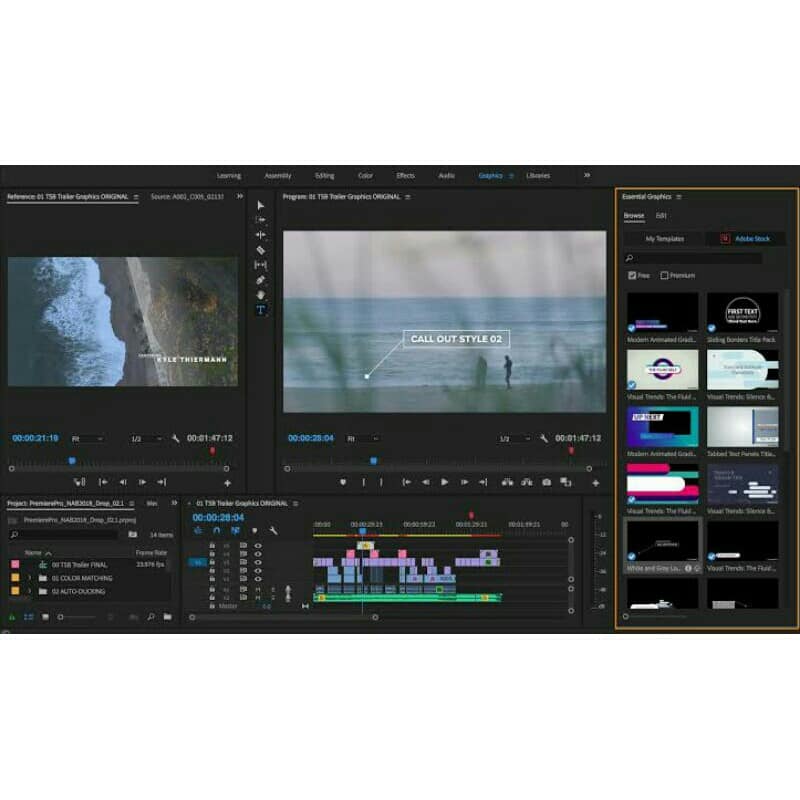The height and width of the screenshot is (800, 800).
Task: Switch to the Editing workspace
Action: coord(324,176)
